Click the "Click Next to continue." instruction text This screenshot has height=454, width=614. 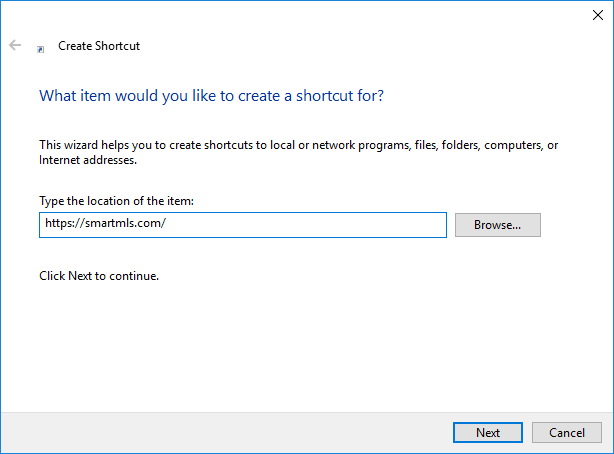coord(99,275)
